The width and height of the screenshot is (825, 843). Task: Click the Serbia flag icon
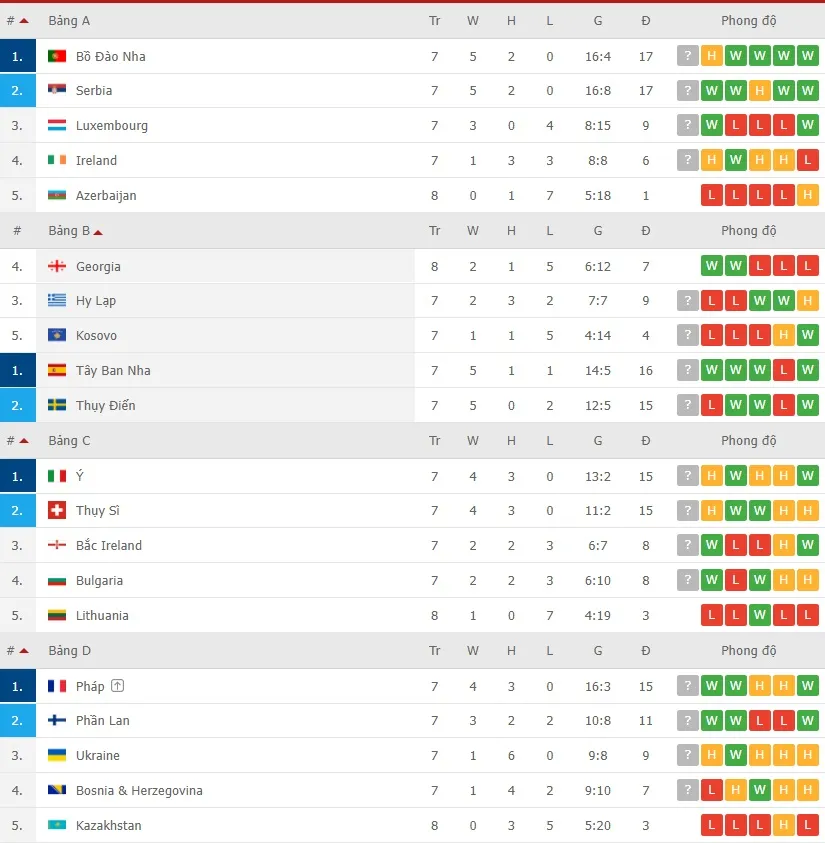[57, 91]
